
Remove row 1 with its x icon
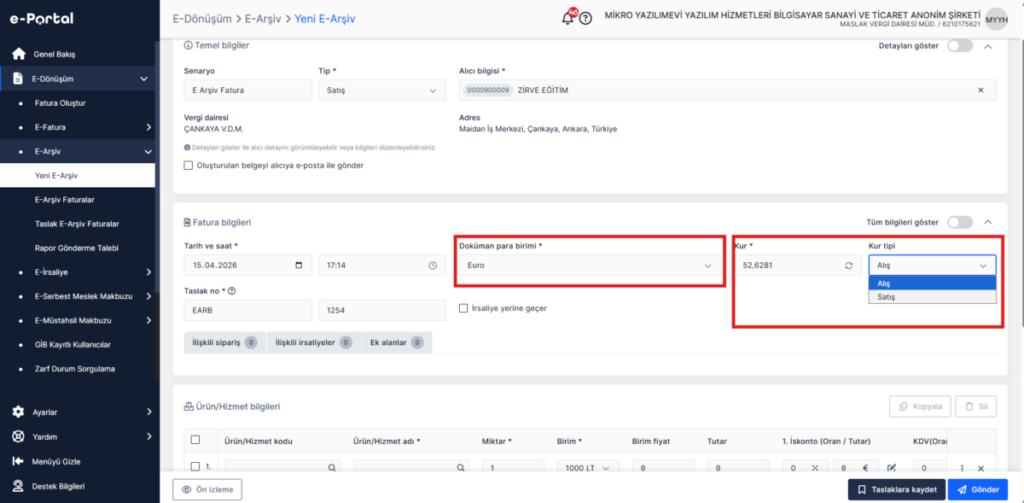(x=980, y=468)
